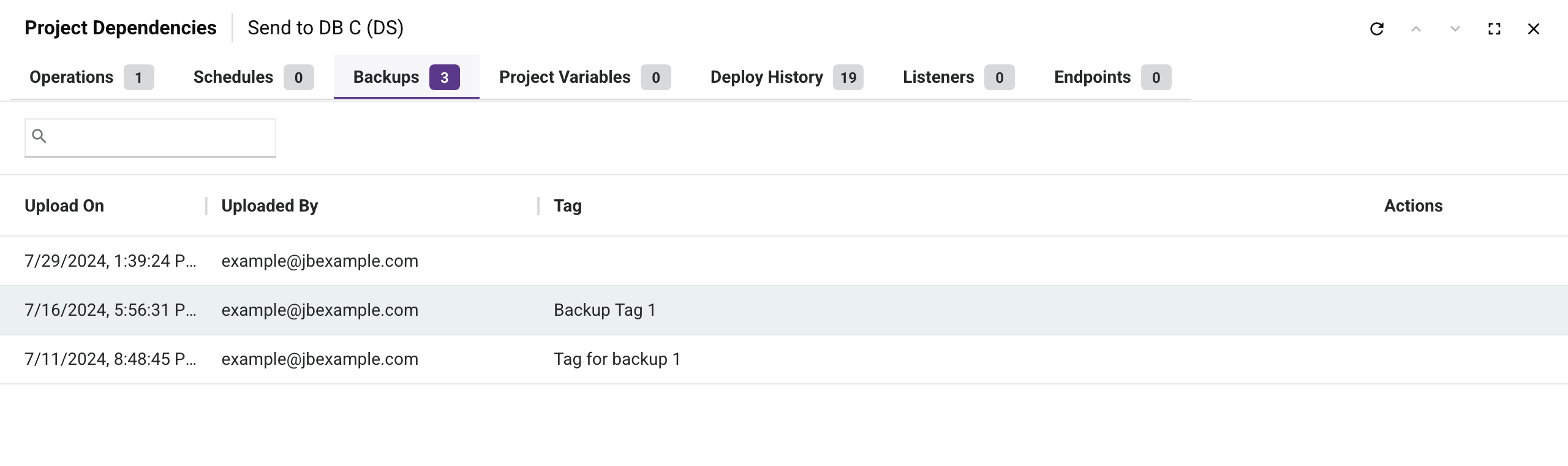Sort the table by Upload On column
The height and width of the screenshot is (466, 1568).
tap(64, 205)
